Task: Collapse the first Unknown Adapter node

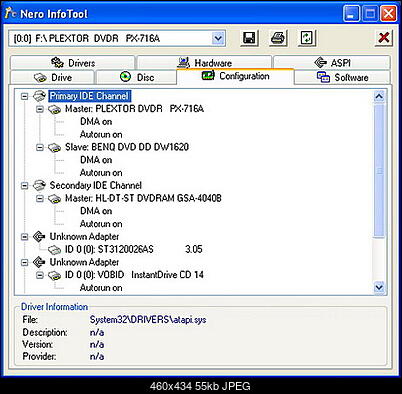Action: pyautogui.click(x=24, y=237)
